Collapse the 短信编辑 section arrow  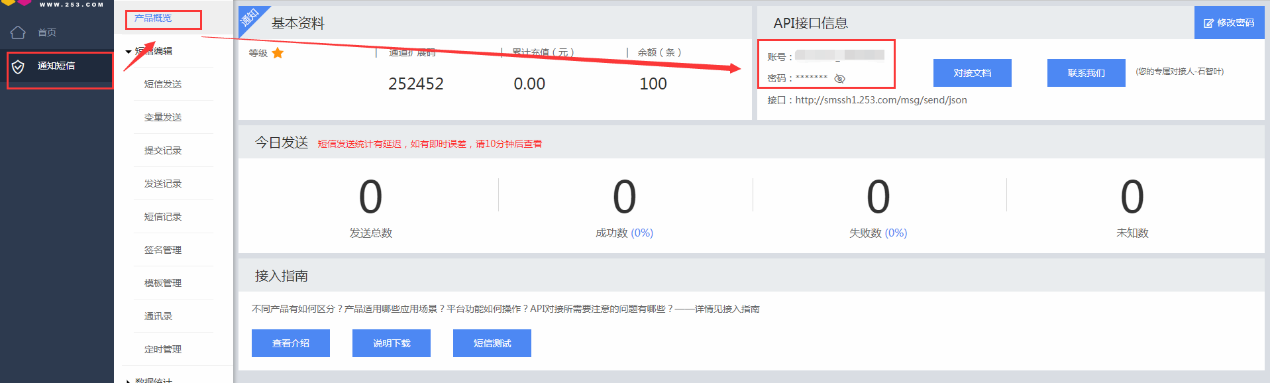pyautogui.click(x=128, y=51)
